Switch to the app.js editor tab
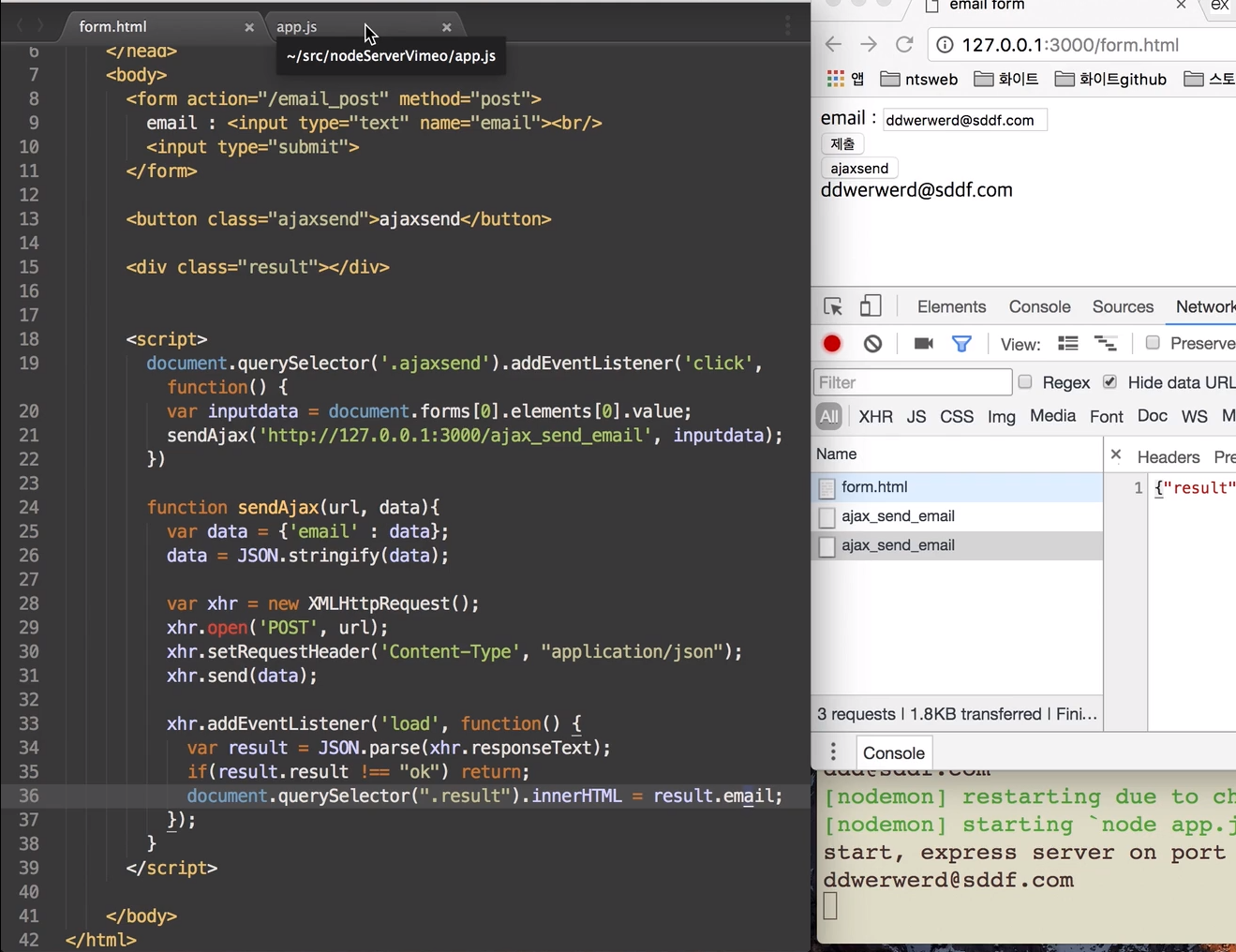The width and height of the screenshot is (1236, 952). coord(297,26)
